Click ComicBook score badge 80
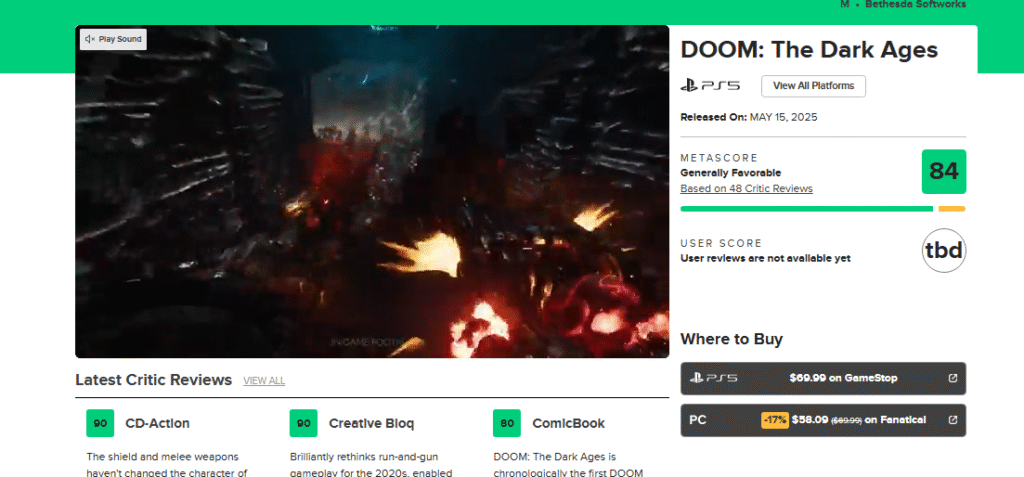 (507, 423)
